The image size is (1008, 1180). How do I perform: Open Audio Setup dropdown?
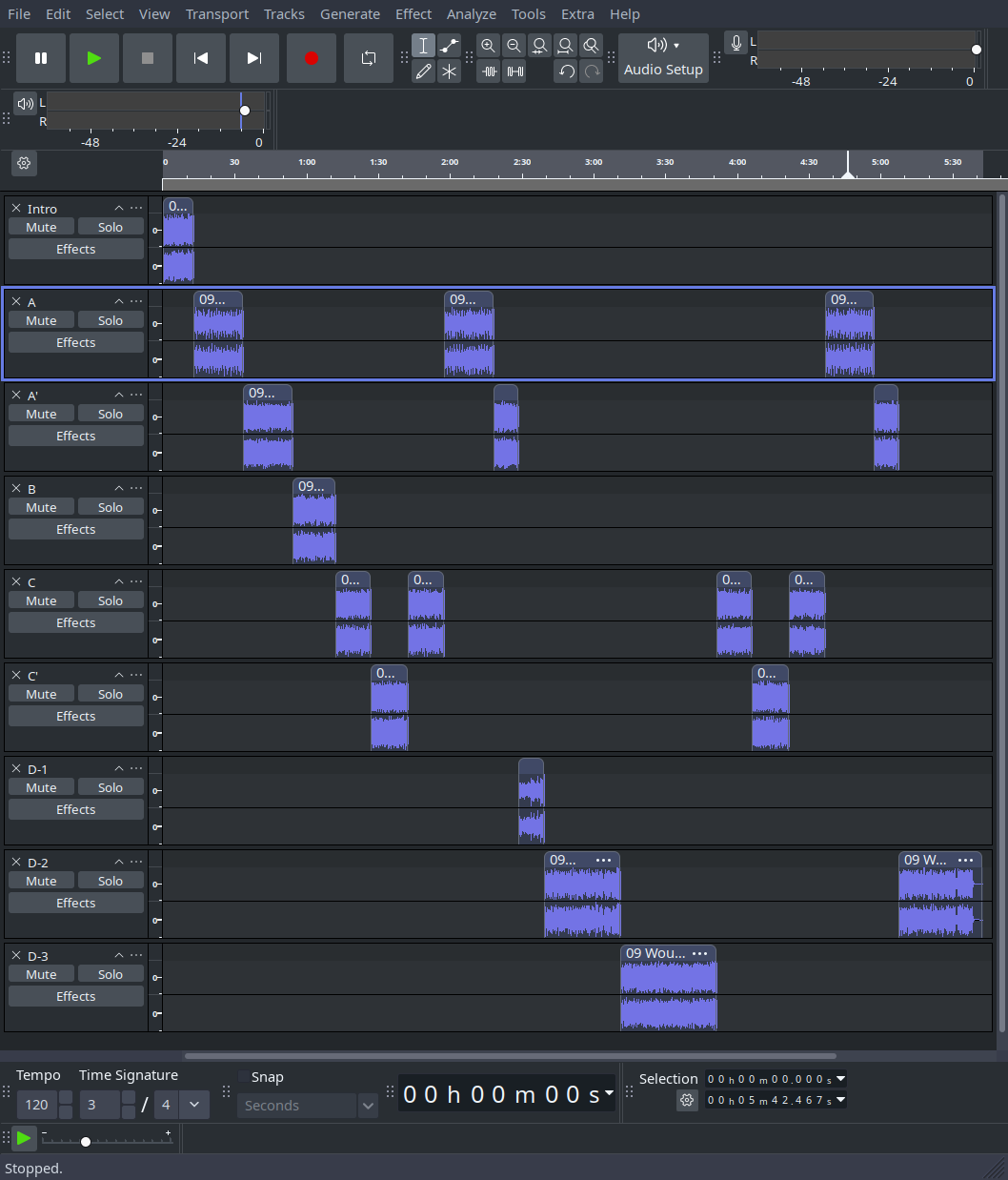point(663,58)
